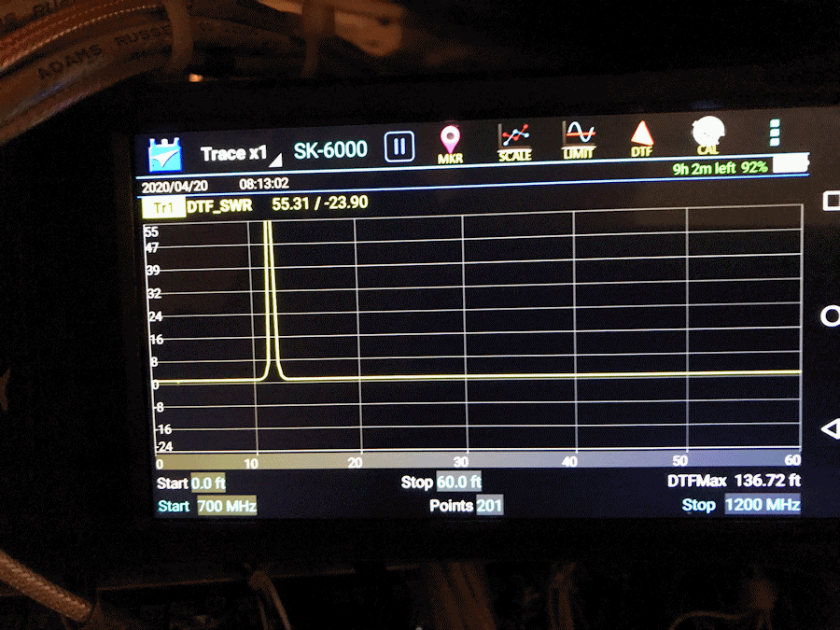
Task: Click the Stop 60.0 ft distance field
Action: pos(458,482)
